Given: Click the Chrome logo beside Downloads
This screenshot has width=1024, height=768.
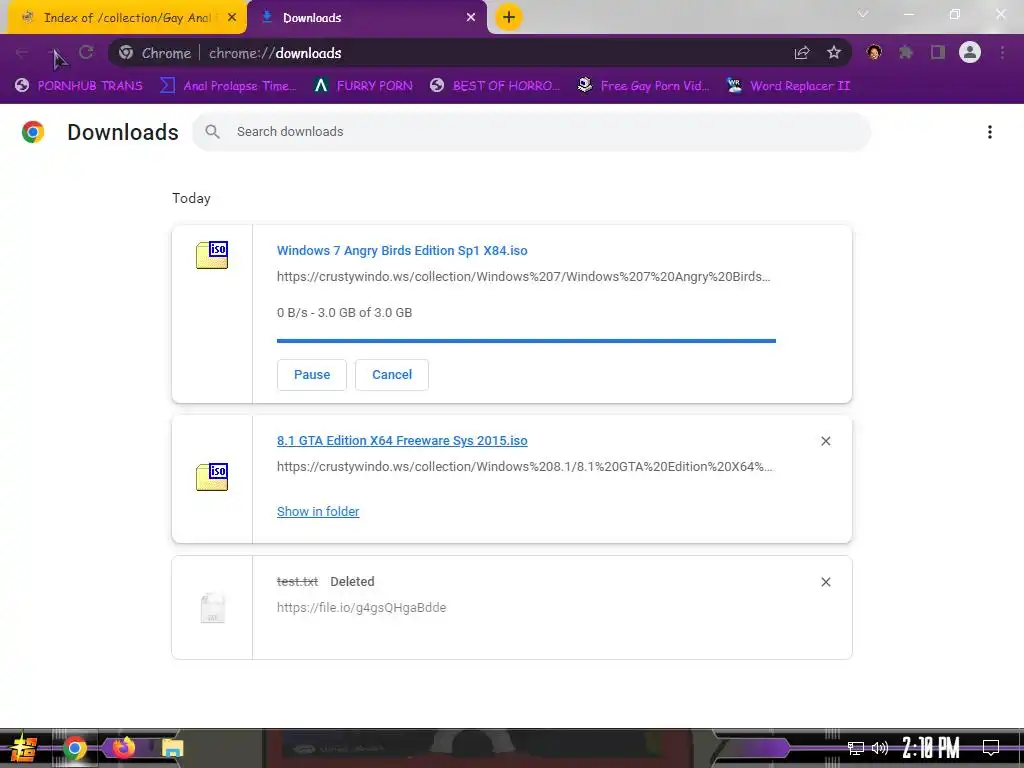Looking at the screenshot, I should 33,132.
